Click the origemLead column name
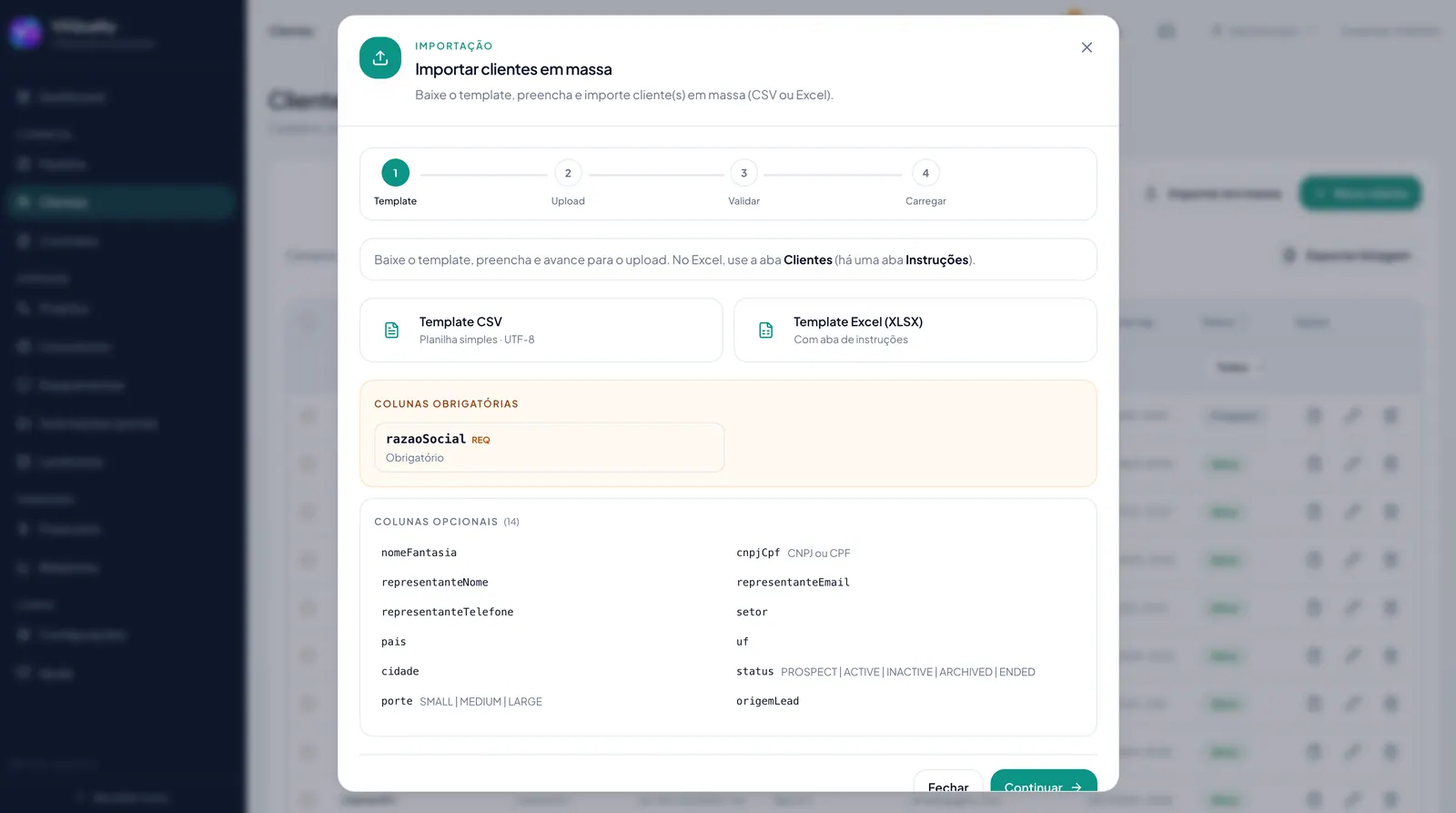 point(768,702)
